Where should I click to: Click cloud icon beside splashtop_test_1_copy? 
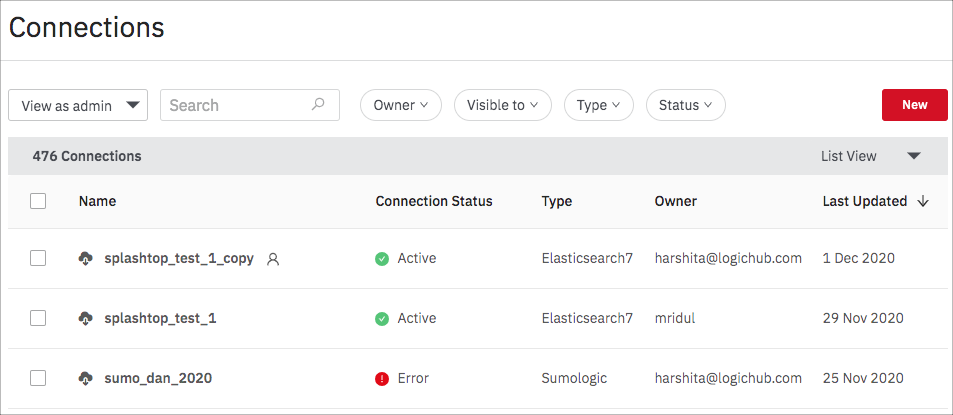point(86,259)
